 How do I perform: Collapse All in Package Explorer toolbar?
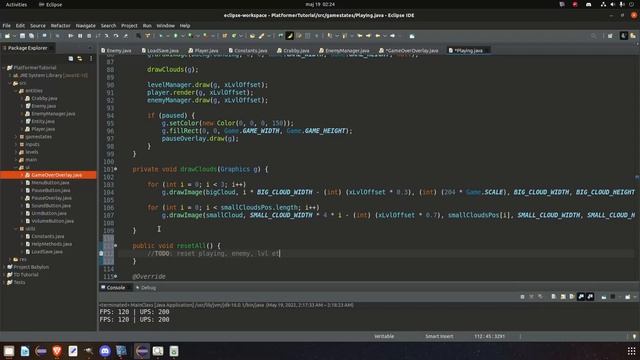tap(71, 59)
